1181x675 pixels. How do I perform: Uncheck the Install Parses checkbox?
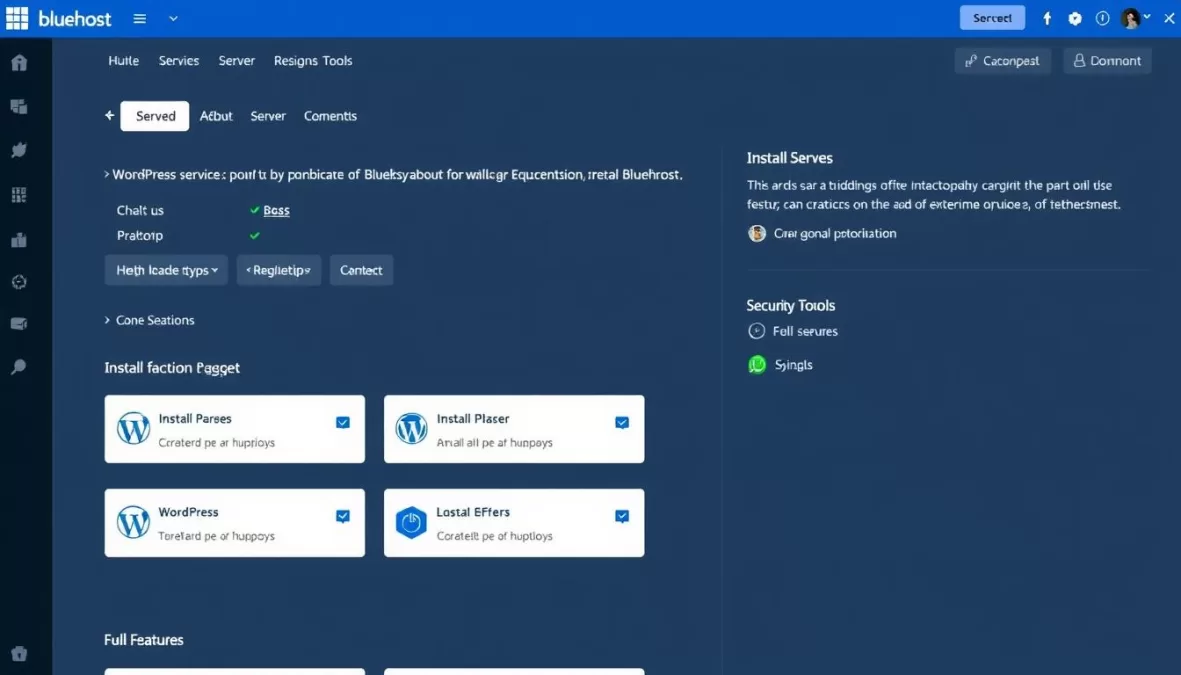pos(343,422)
